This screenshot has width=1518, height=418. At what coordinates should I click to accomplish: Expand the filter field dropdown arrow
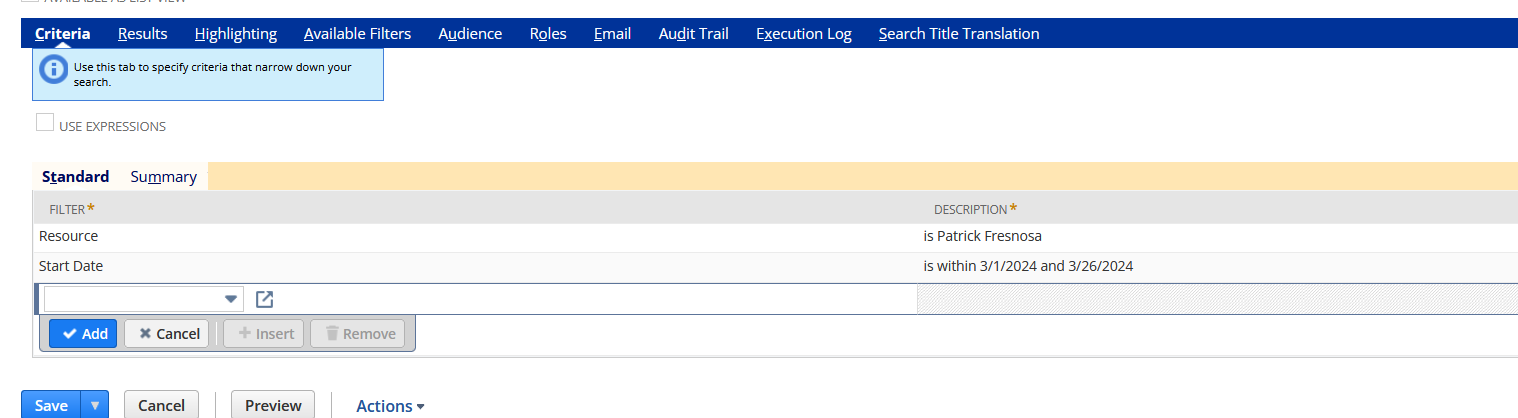click(232, 299)
